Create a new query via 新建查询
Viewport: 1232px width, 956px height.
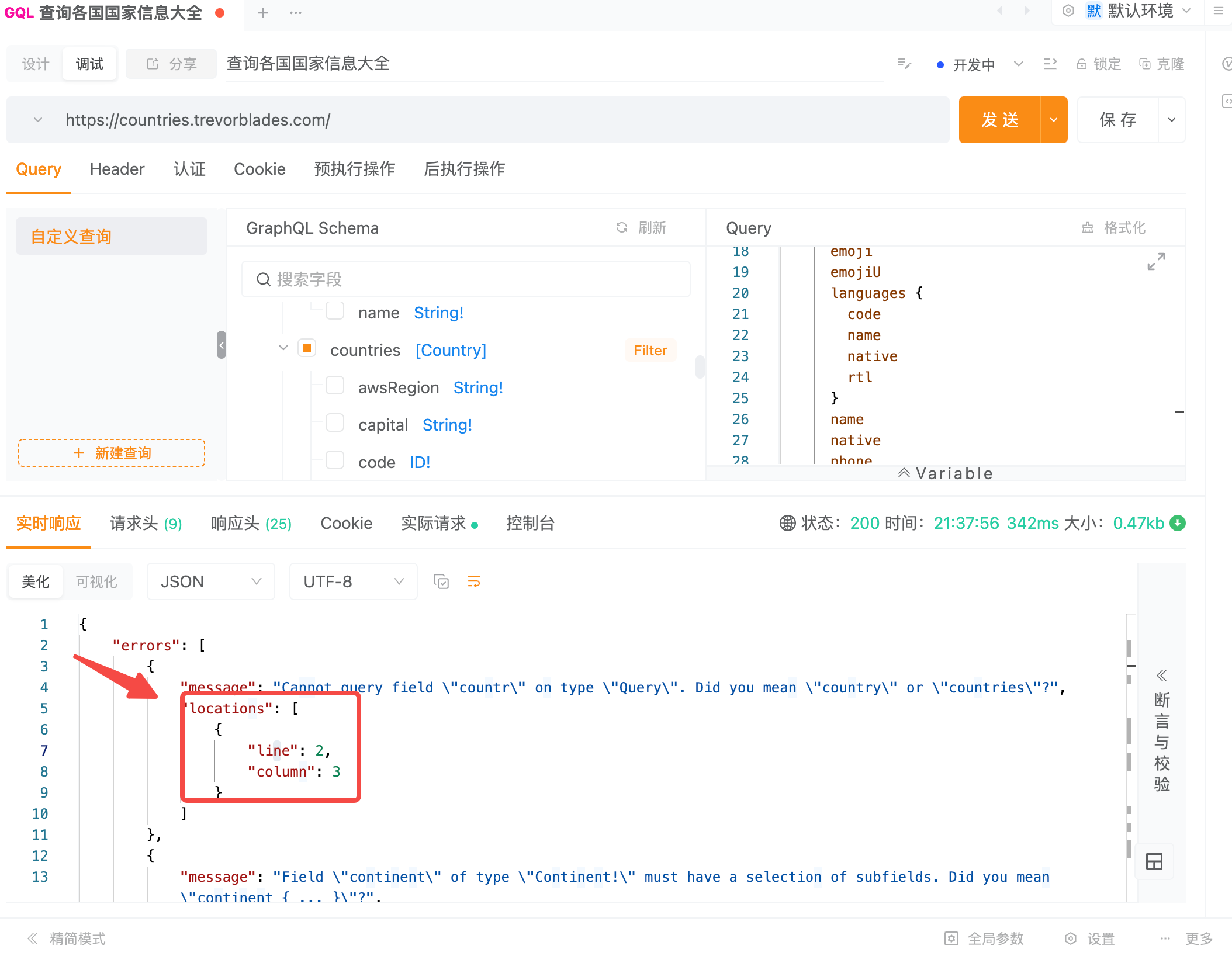112,453
